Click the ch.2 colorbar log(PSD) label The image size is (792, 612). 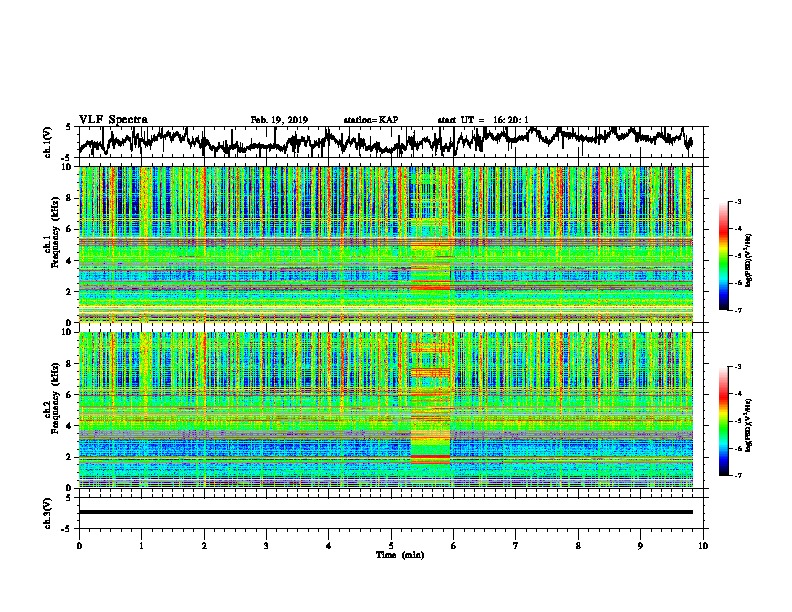(748, 425)
